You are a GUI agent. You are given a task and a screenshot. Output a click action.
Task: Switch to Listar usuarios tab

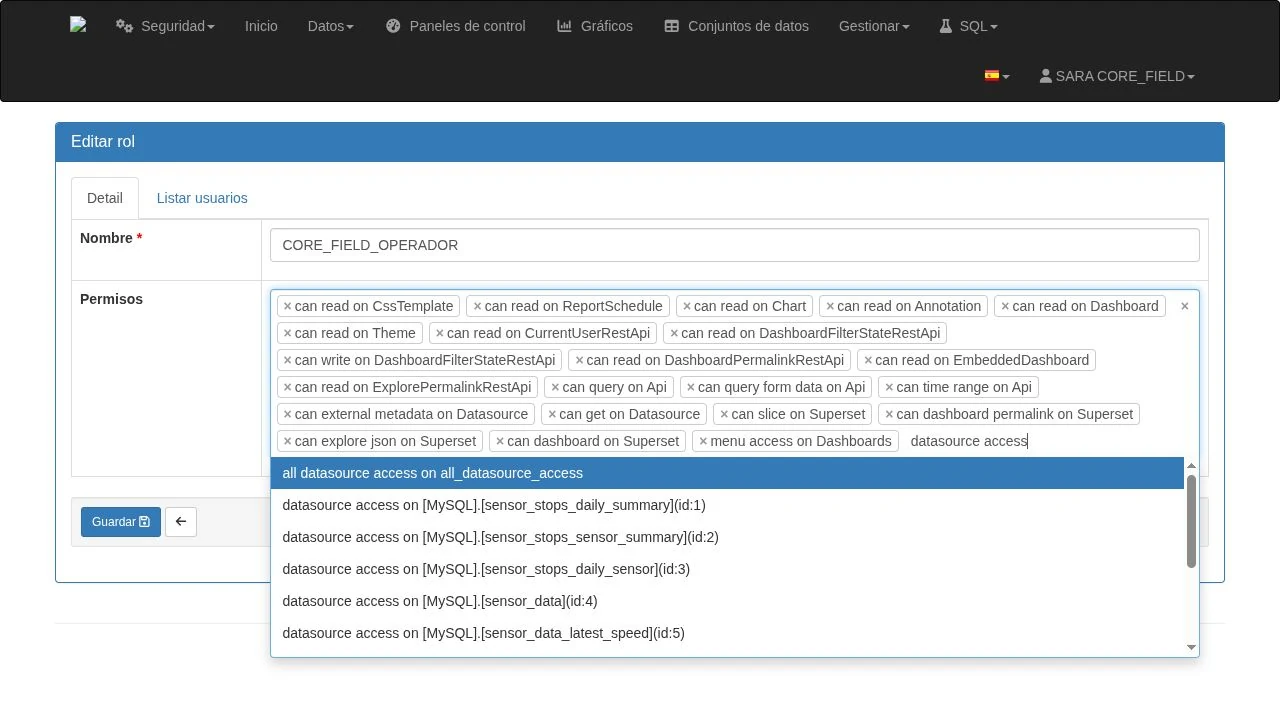tap(202, 198)
